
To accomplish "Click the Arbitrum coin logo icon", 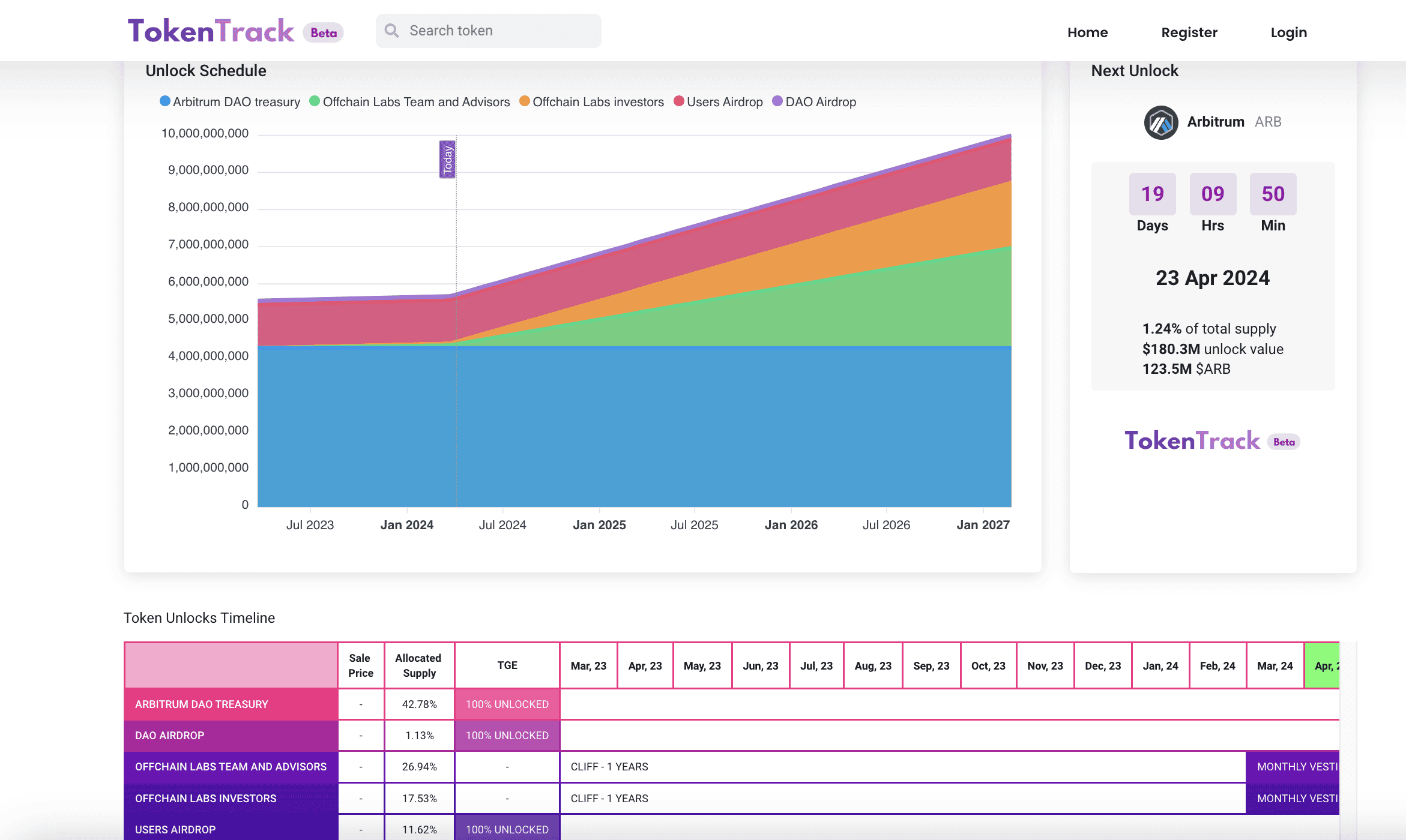I will (x=1160, y=122).
